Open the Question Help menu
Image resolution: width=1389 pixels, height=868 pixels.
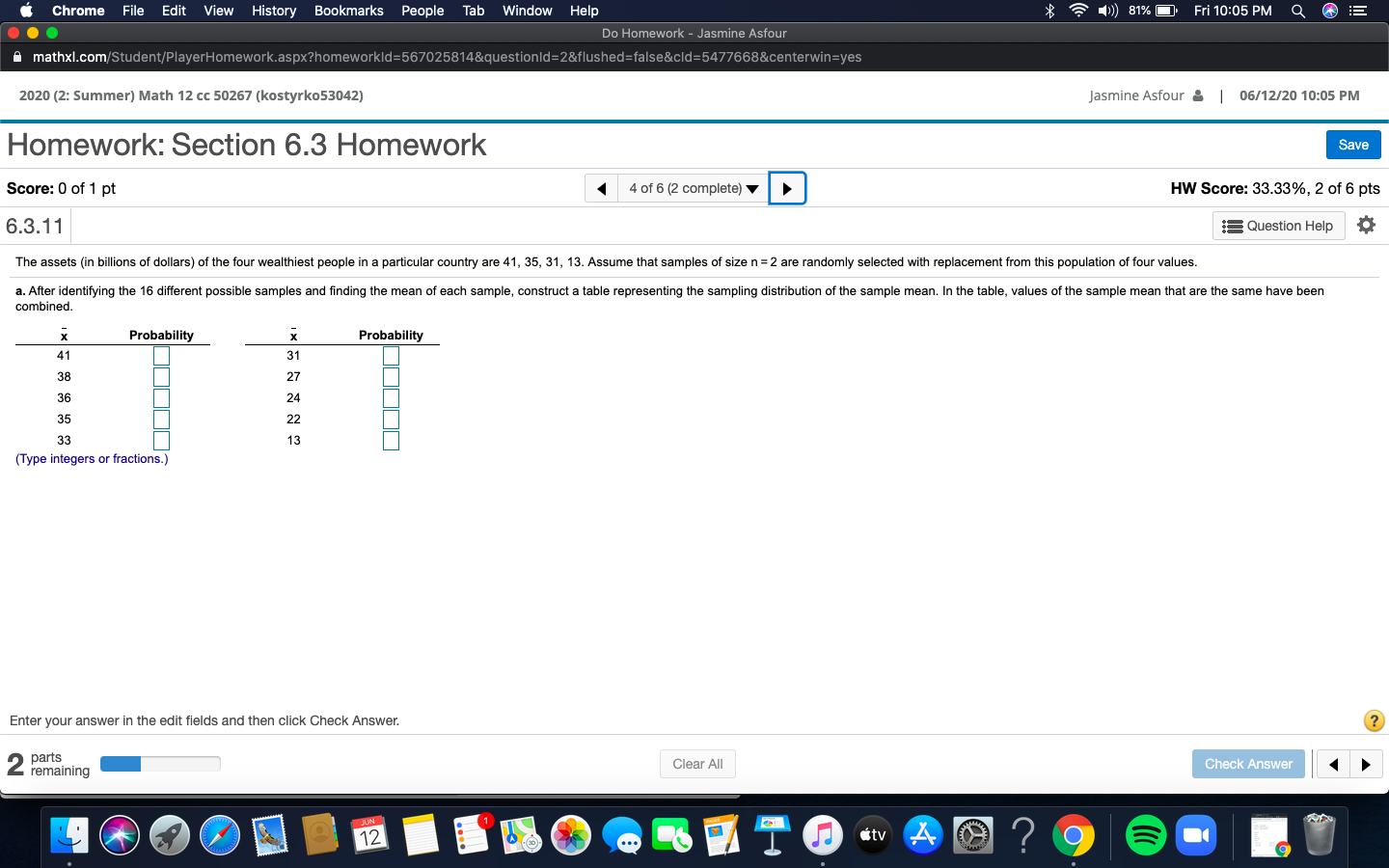(1278, 225)
